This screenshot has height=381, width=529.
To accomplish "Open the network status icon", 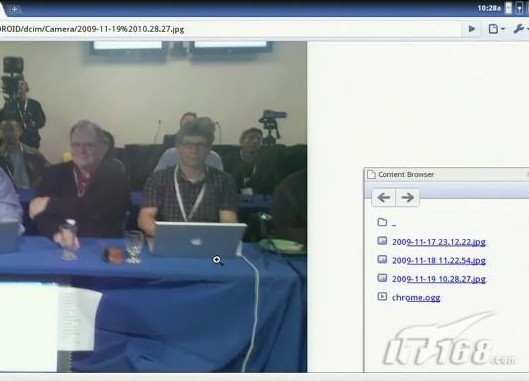I will pyautogui.click(x=519, y=8).
